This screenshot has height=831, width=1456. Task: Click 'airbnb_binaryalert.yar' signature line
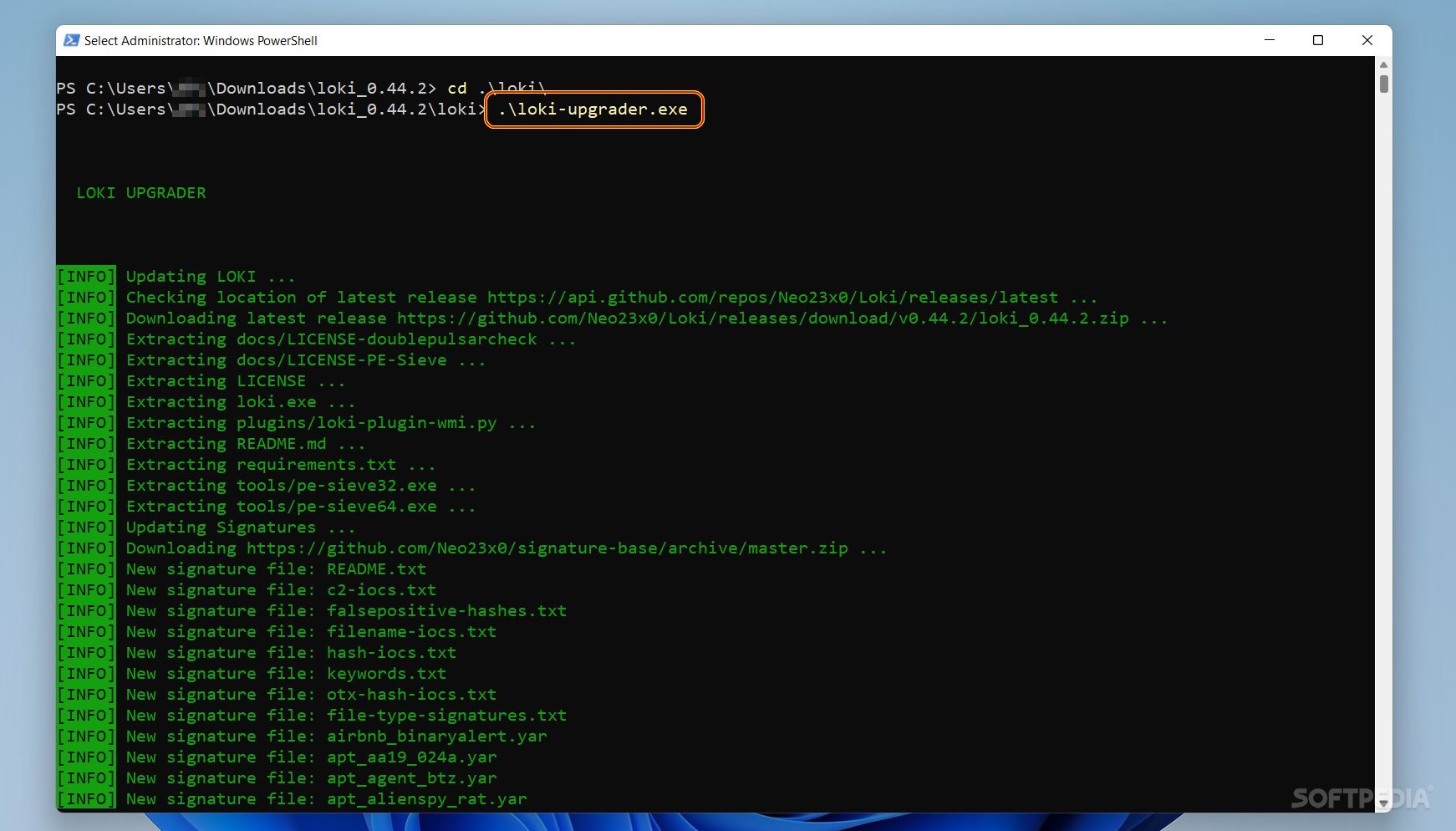(x=336, y=737)
